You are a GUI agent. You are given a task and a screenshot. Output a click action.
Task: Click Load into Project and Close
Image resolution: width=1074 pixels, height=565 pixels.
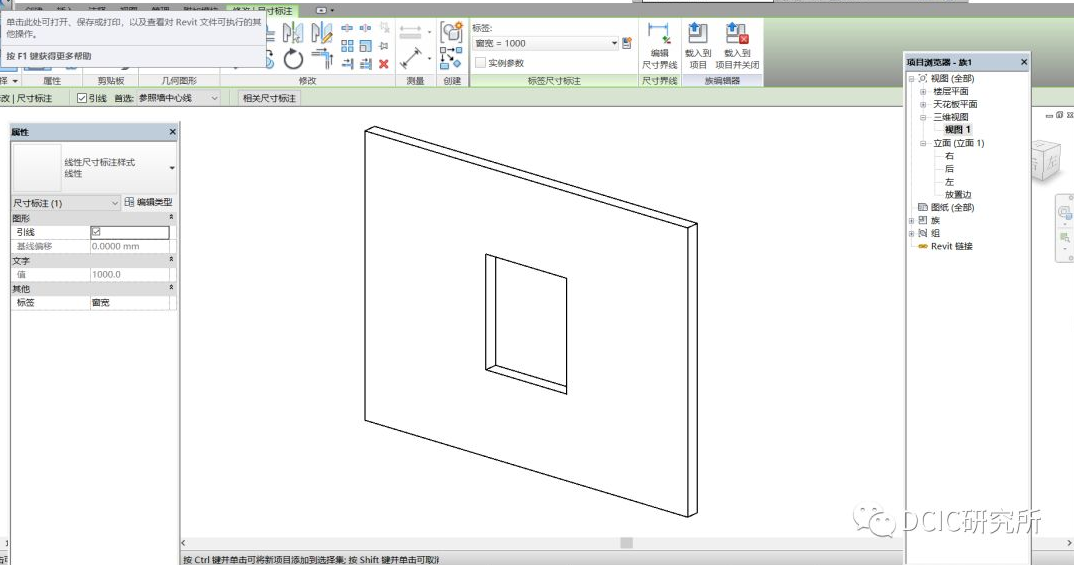tap(737, 46)
